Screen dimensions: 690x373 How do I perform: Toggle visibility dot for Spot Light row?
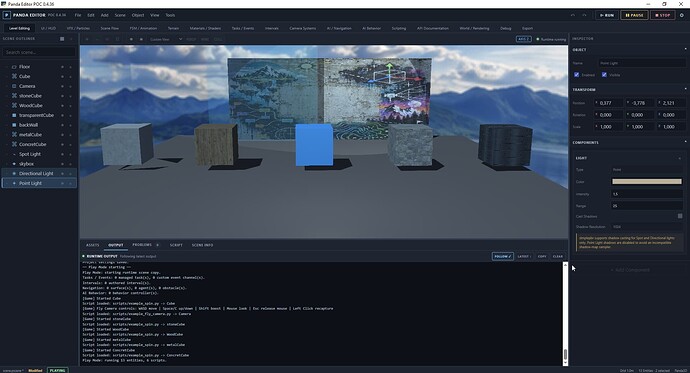coord(62,154)
